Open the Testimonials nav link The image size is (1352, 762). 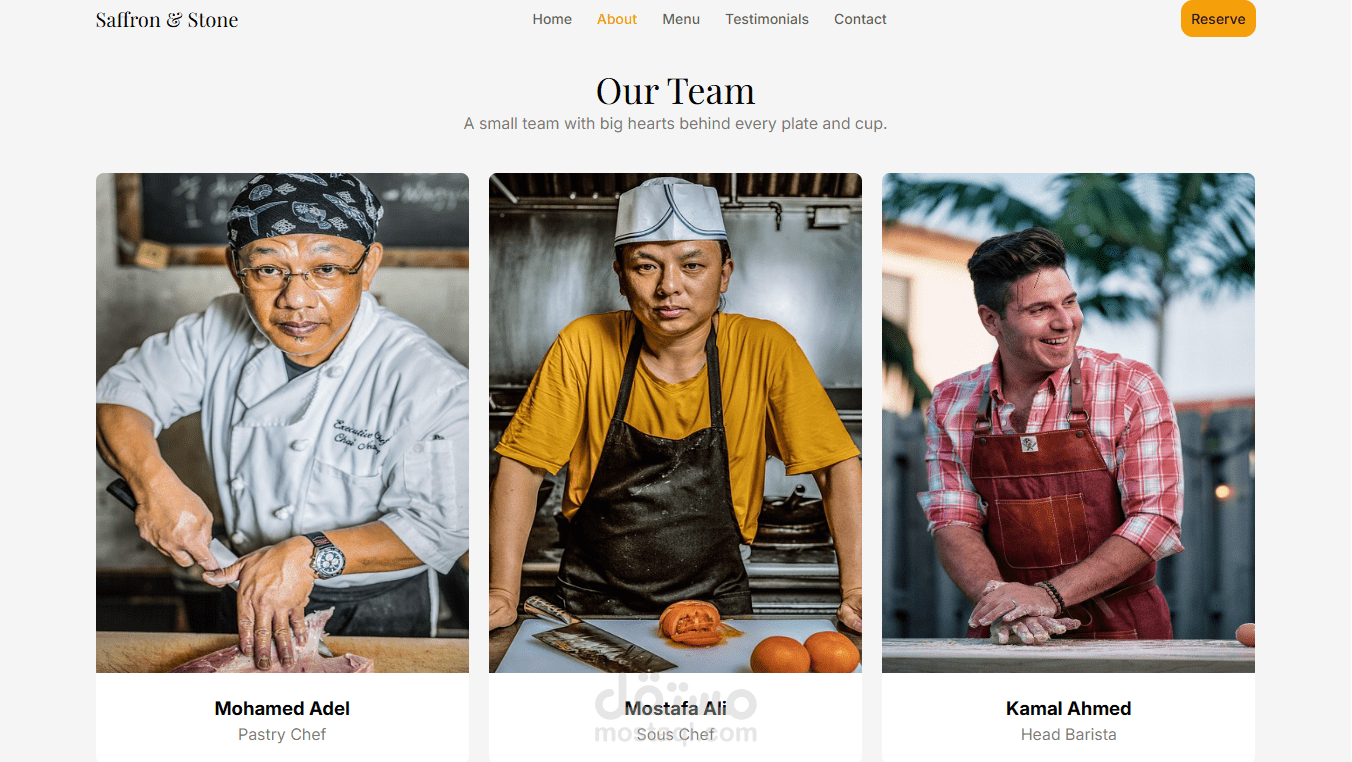coord(767,19)
